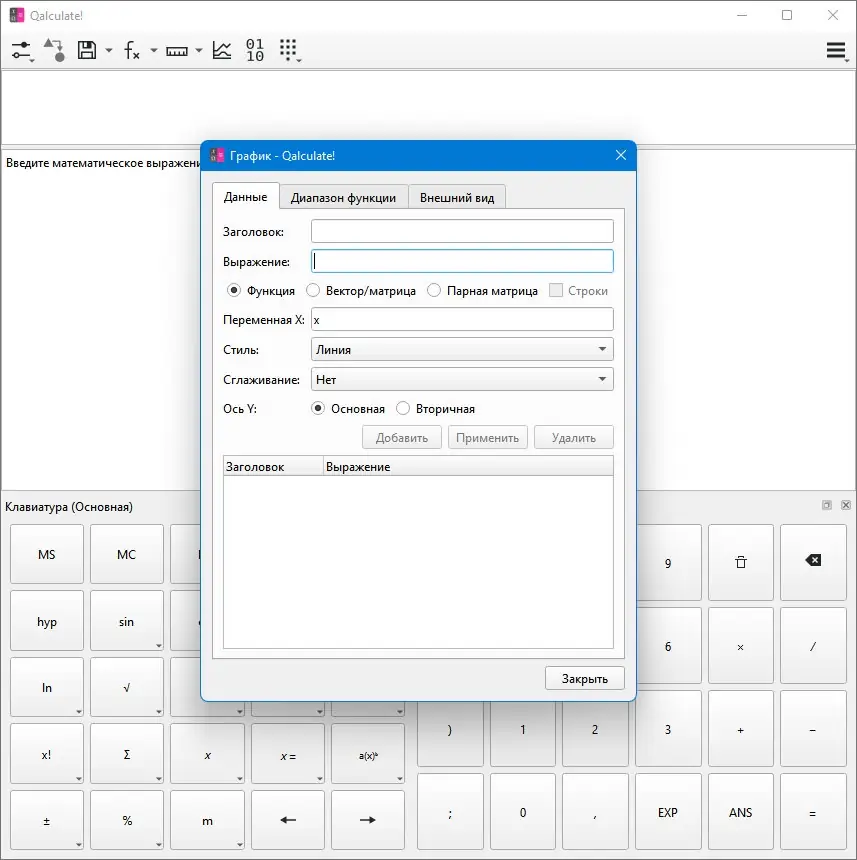Click the sin function key
The height and width of the screenshot is (860, 857).
coord(127,621)
